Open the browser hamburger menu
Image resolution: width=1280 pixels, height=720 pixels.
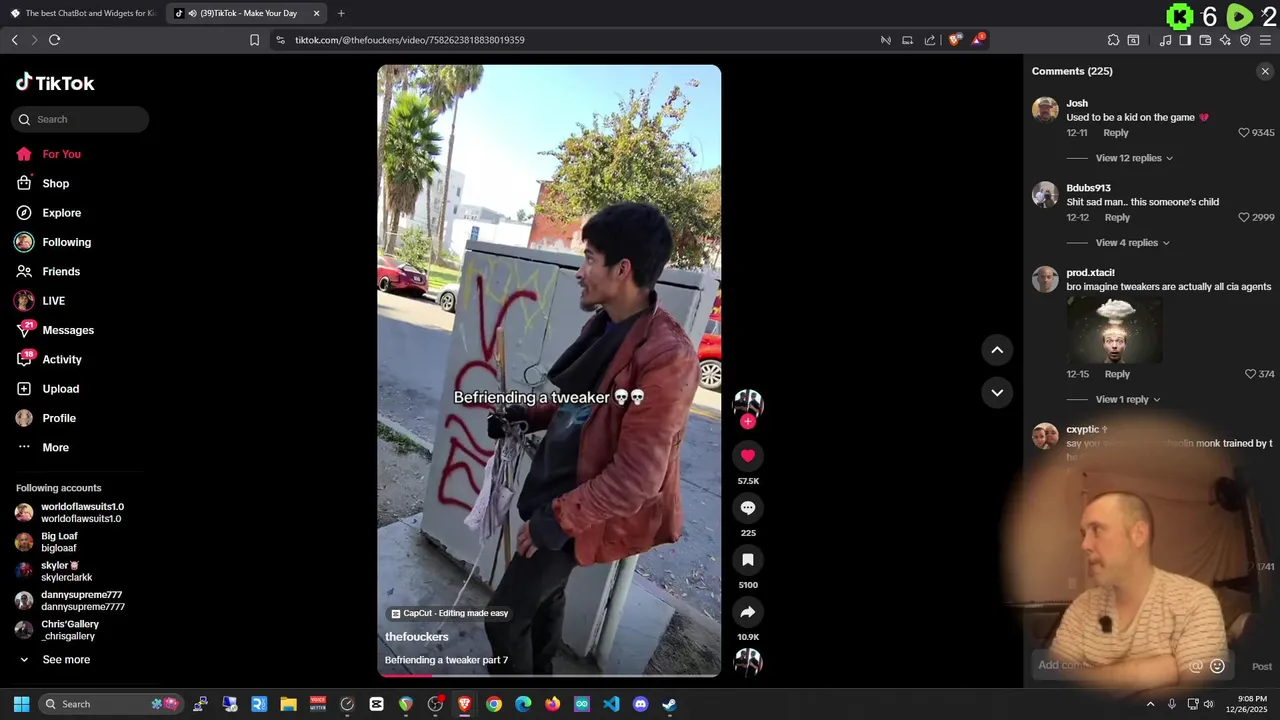pos(1265,40)
